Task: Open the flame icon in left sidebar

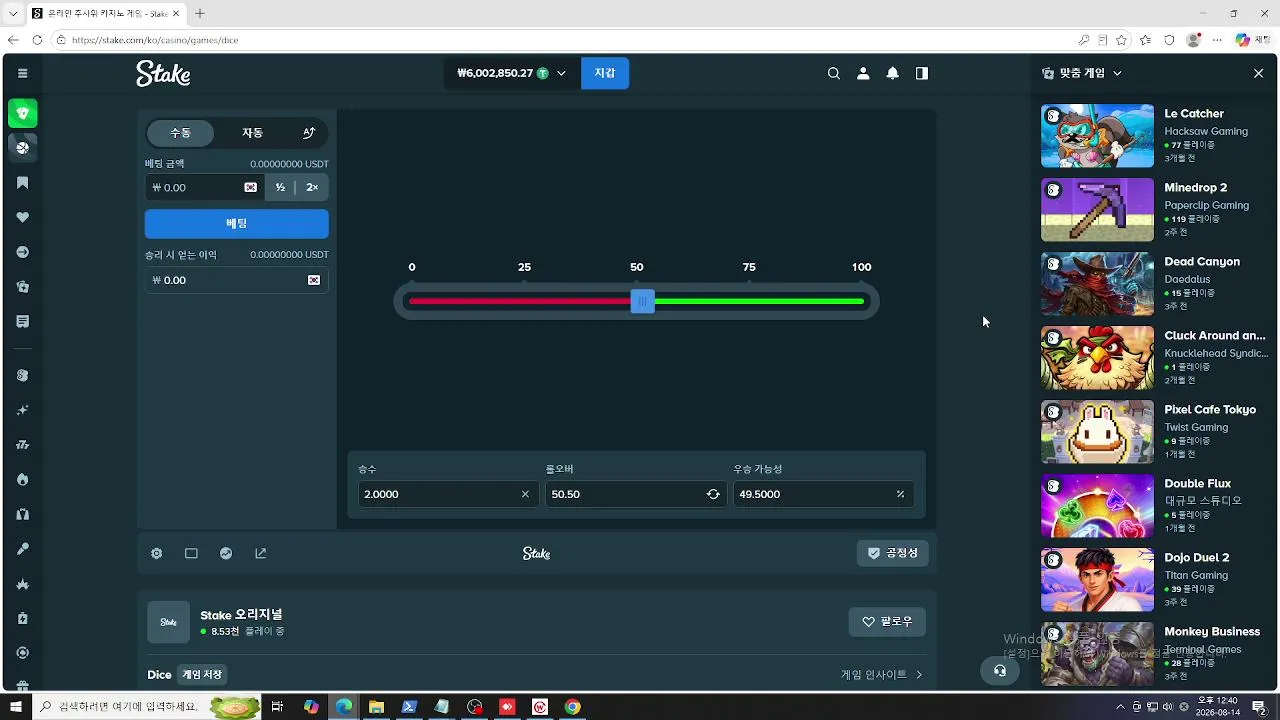Action: pos(22,480)
